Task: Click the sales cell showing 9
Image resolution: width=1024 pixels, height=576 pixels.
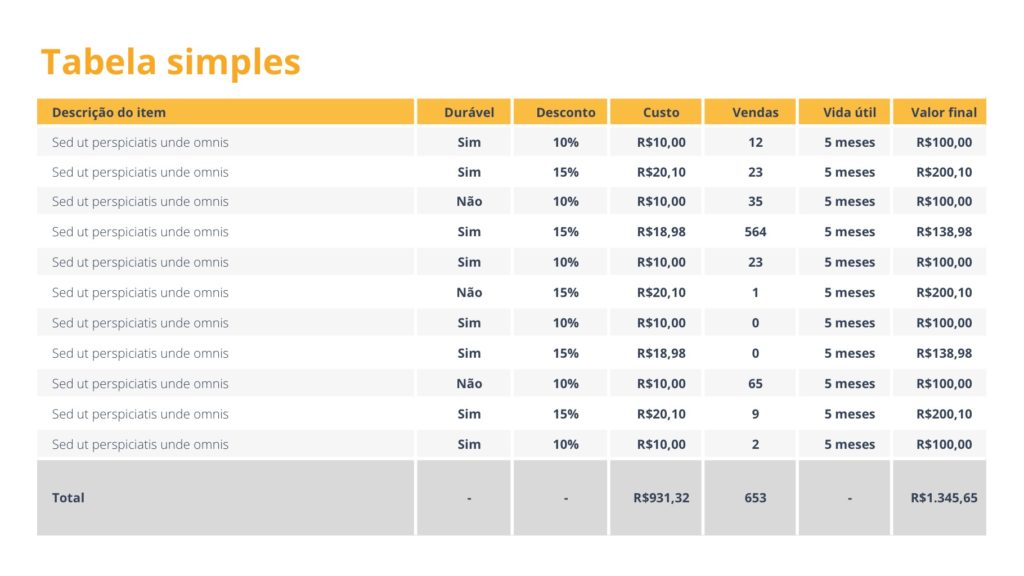Action: coord(755,414)
